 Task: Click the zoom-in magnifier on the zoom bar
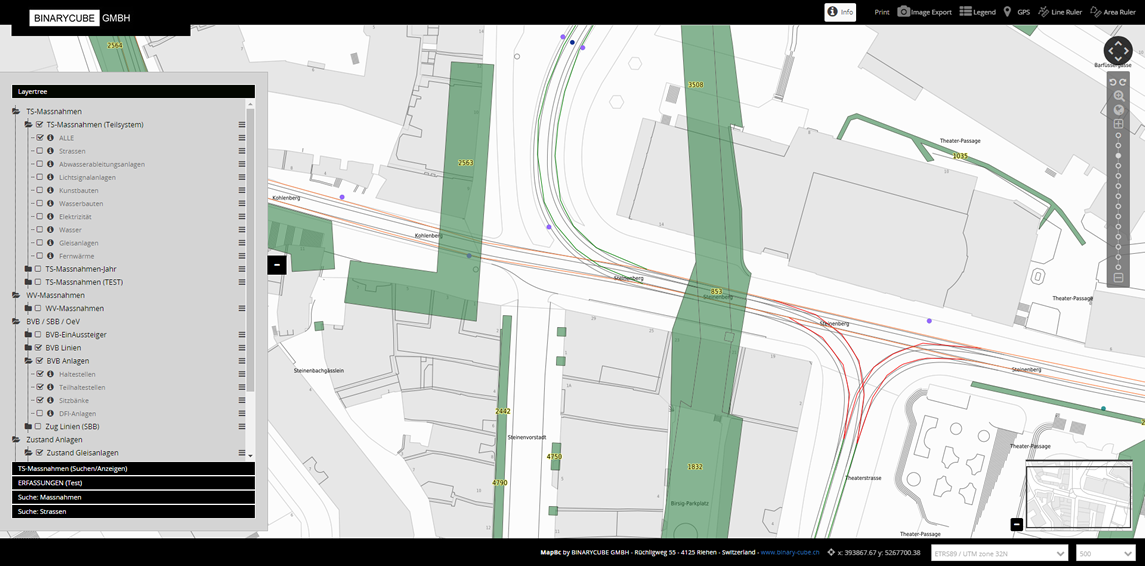pos(1118,96)
